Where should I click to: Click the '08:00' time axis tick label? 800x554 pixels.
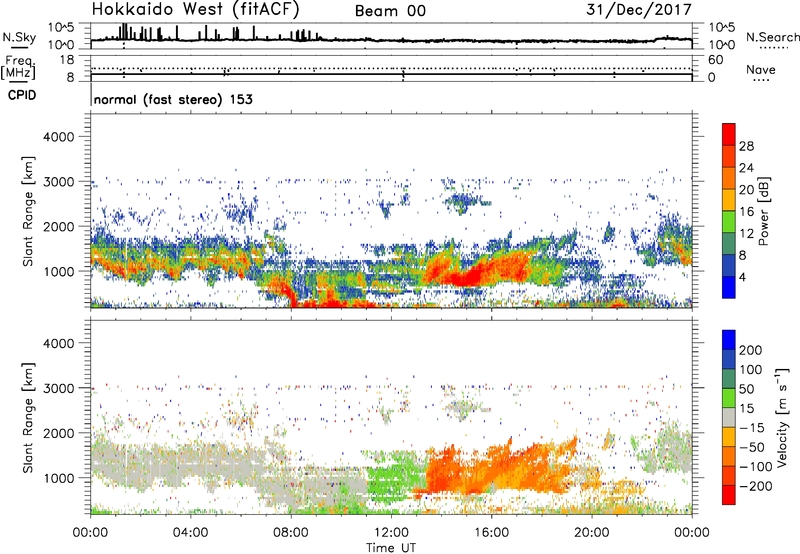coord(291,533)
